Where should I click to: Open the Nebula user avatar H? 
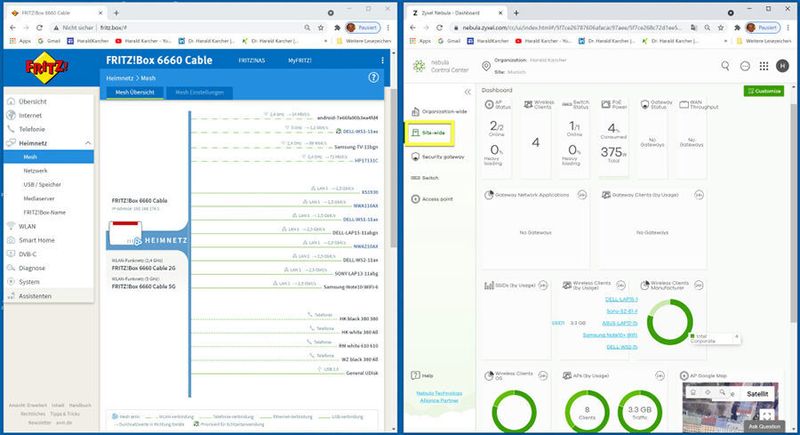[782, 66]
